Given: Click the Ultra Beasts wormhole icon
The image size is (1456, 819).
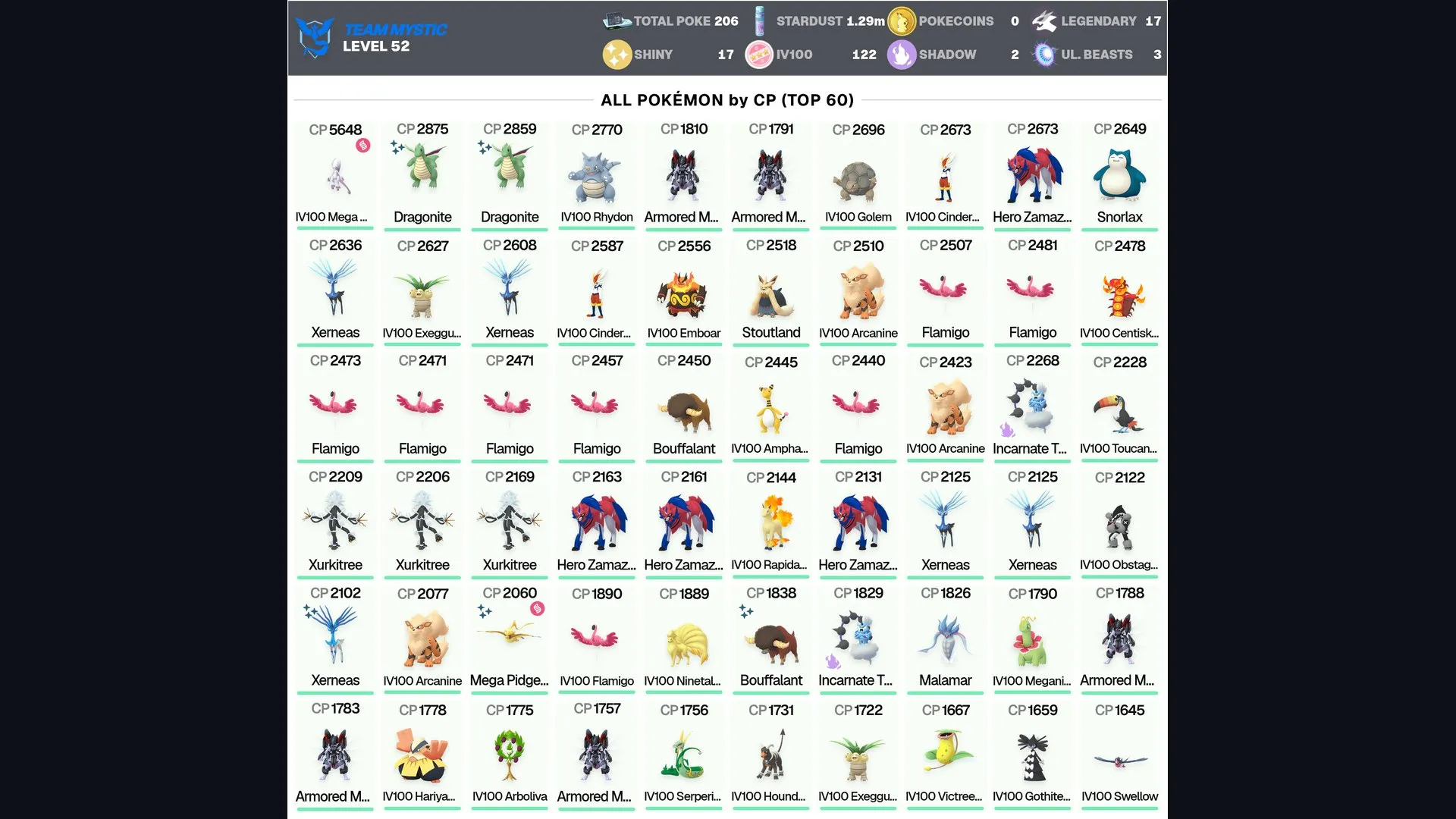Looking at the screenshot, I should [x=1044, y=55].
